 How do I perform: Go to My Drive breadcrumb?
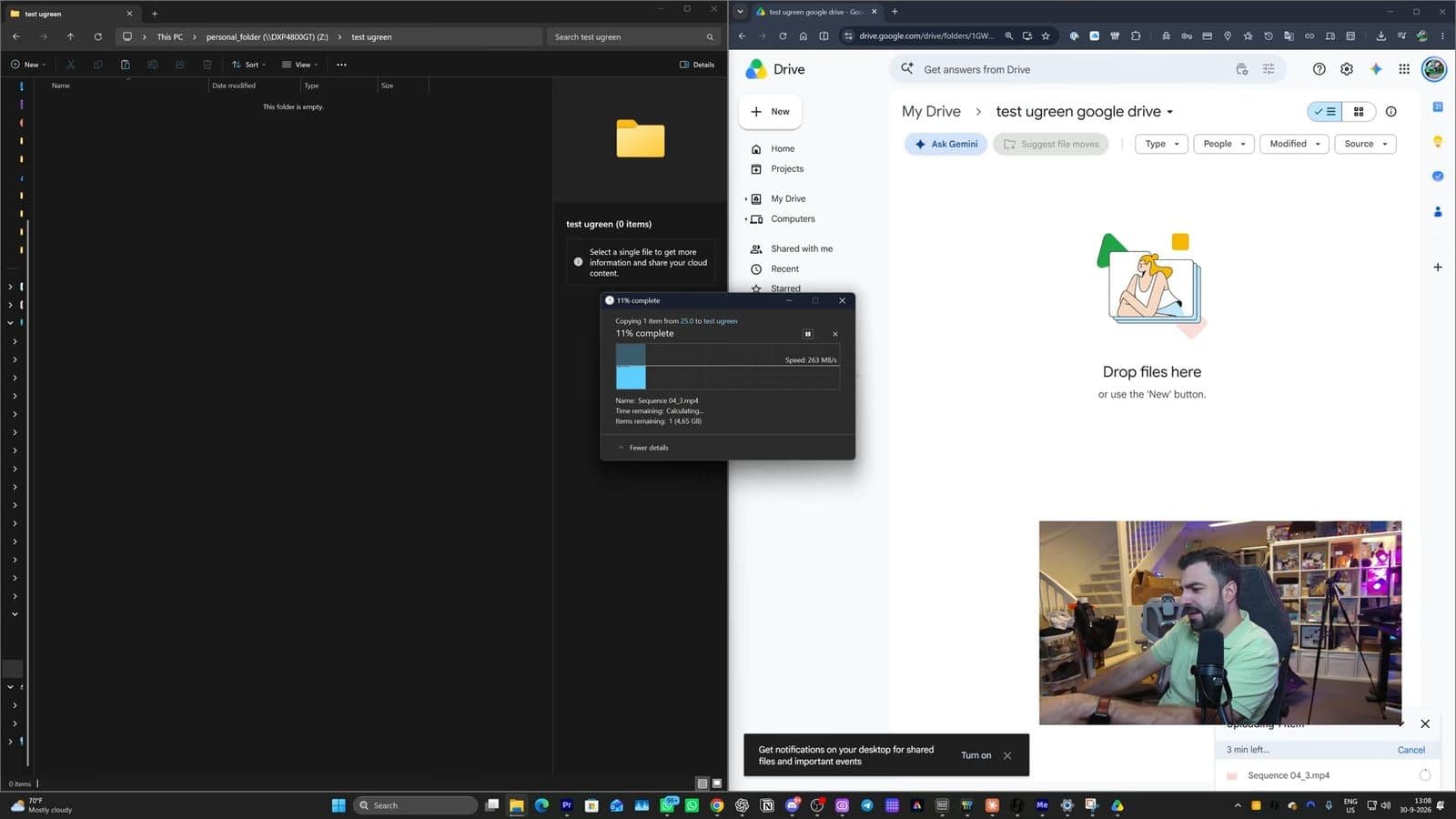pyautogui.click(x=931, y=111)
